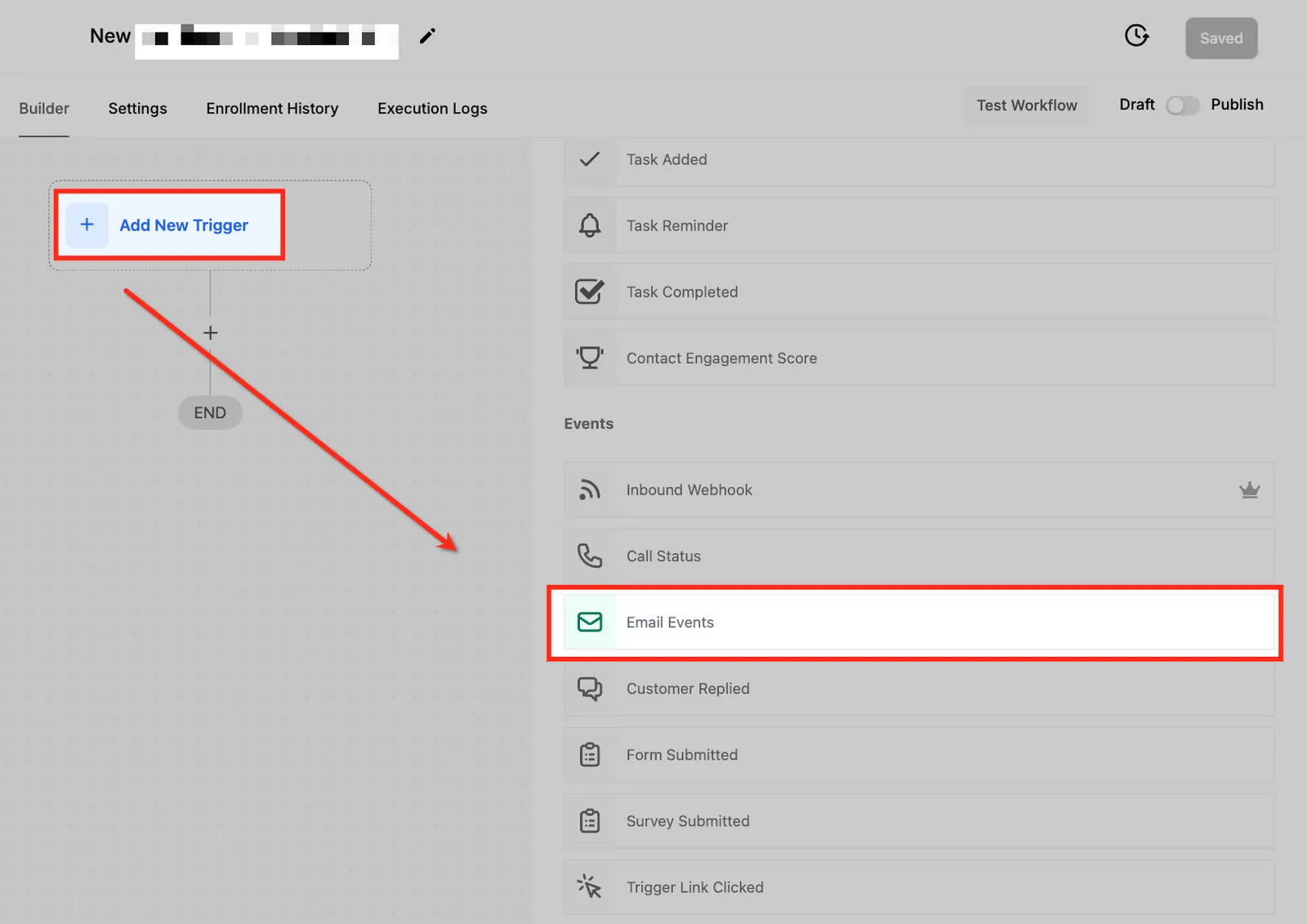Image resolution: width=1307 pixels, height=924 pixels.
Task: Click the cursor icon for Trigger Link Clicked
Action: 589,887
